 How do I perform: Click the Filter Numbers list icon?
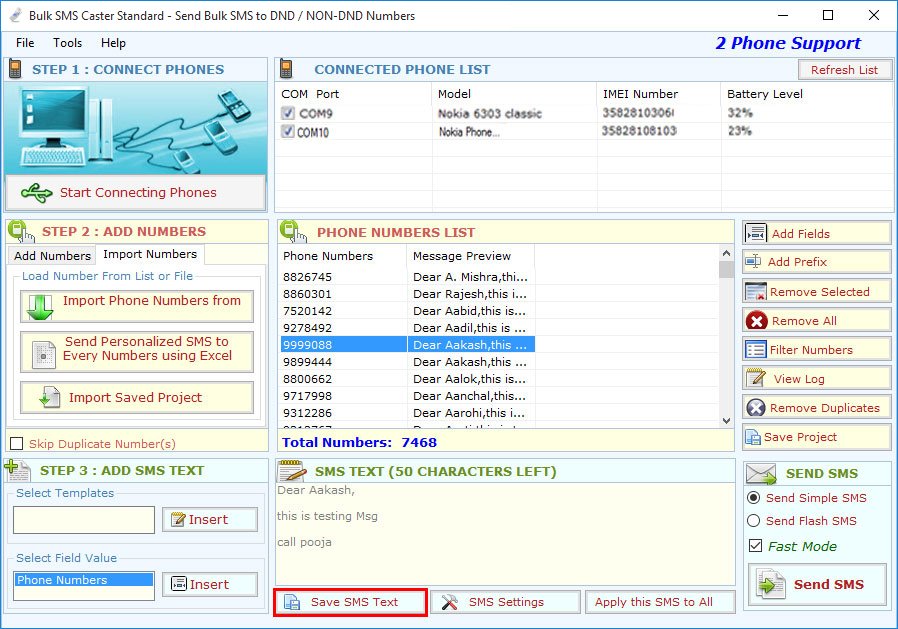(x=755, y=349)
